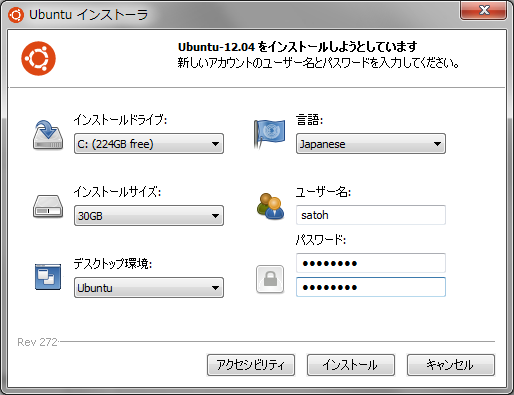The width and height of the screenshot is (514, 395).
Task: Click the username field containing satoh
Action: pyautogui.click(x=371, y=215)
